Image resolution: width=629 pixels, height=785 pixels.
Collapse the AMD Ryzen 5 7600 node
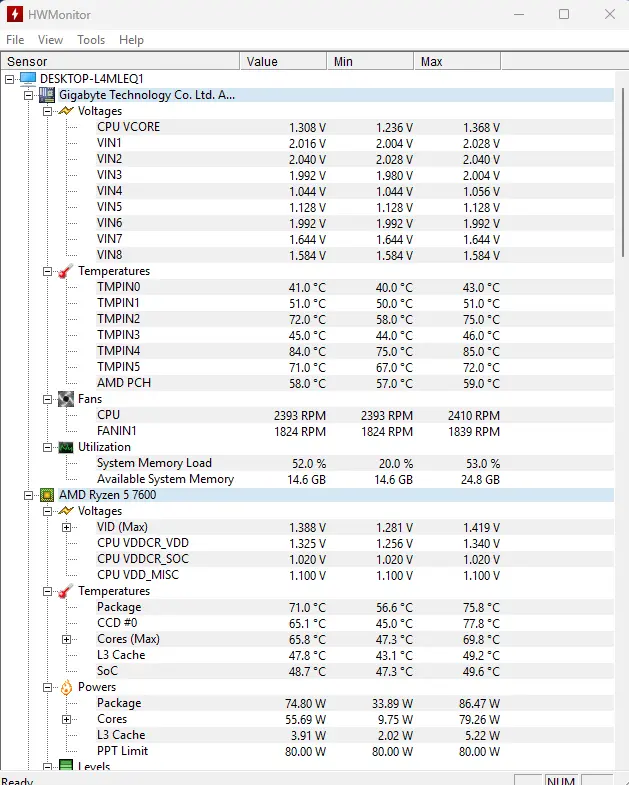click(29, 495)
